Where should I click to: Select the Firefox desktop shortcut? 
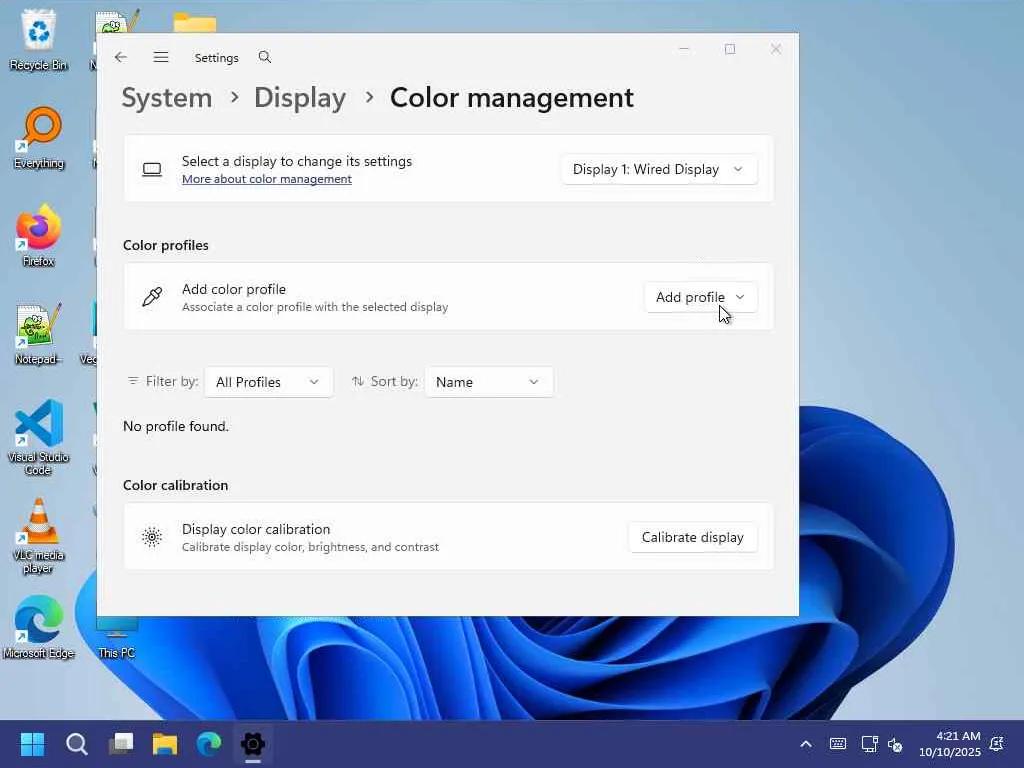pos(39,236)
